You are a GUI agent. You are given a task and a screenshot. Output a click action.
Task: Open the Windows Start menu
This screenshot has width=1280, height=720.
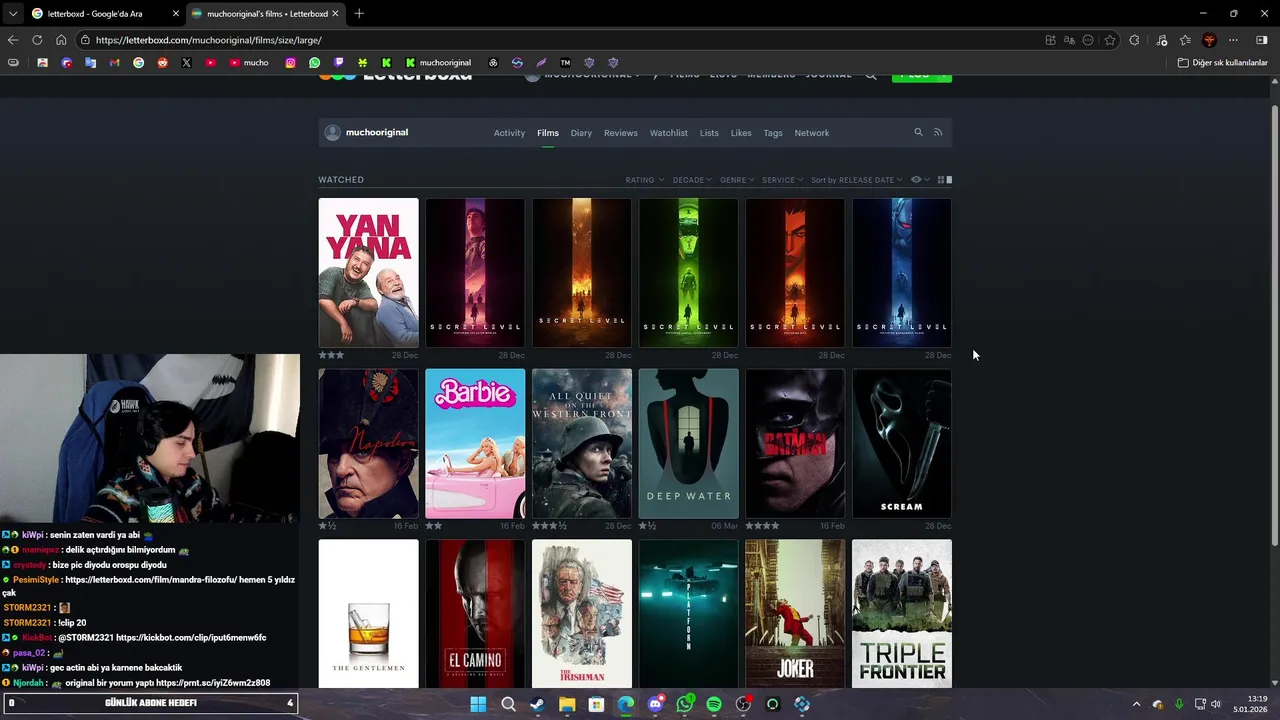click(x=478, y=704)
